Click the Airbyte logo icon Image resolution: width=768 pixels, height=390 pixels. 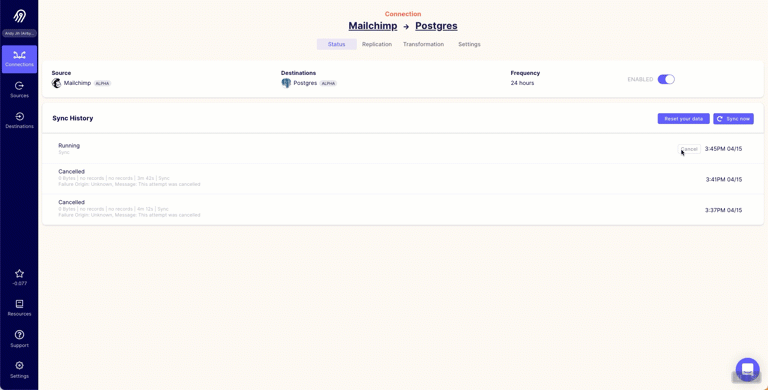point(19,16)
